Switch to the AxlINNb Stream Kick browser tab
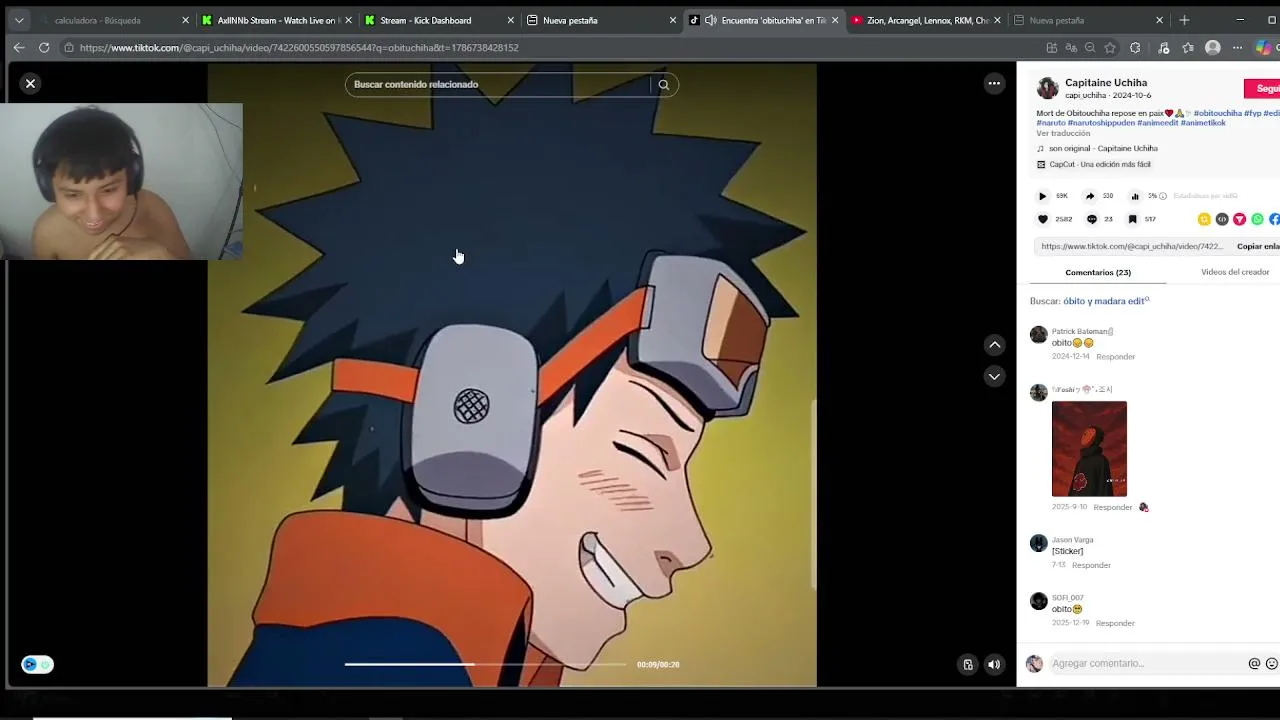 point(276,20)
